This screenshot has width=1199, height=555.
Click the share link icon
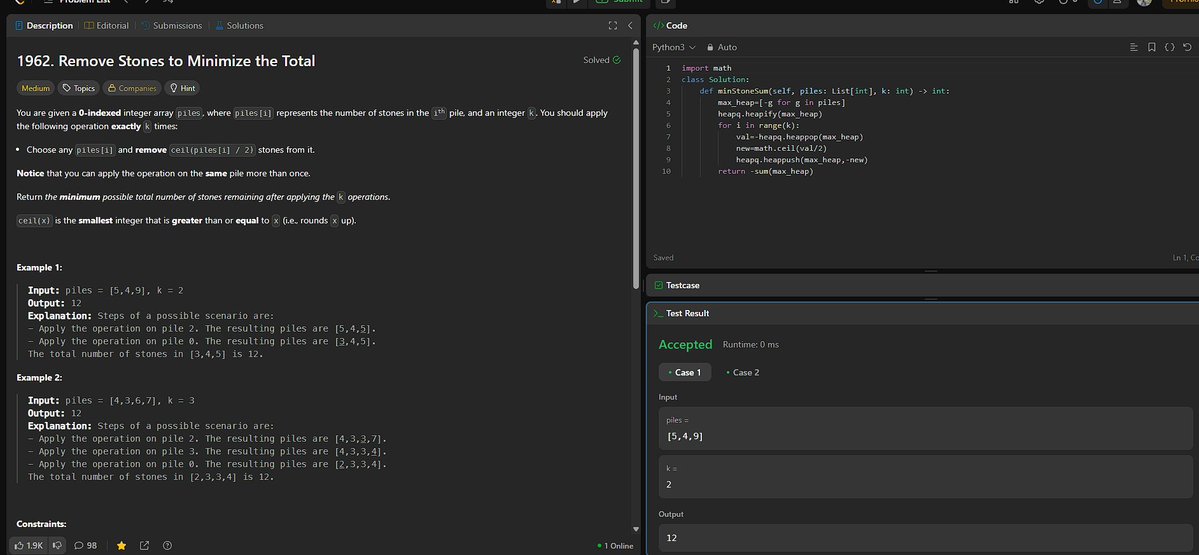[x=145, y=545]
